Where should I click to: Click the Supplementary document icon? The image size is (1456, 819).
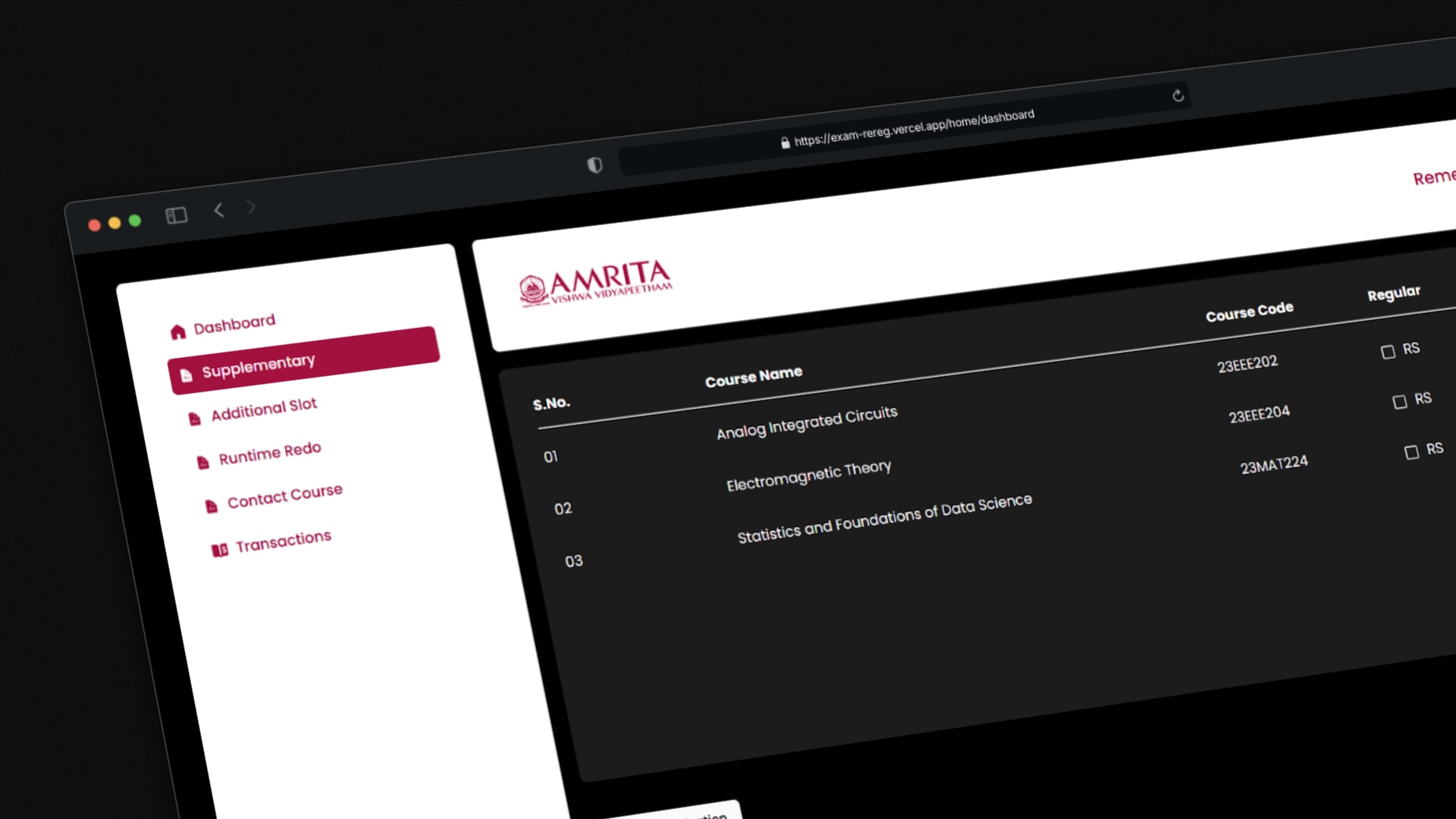point(187,376)
